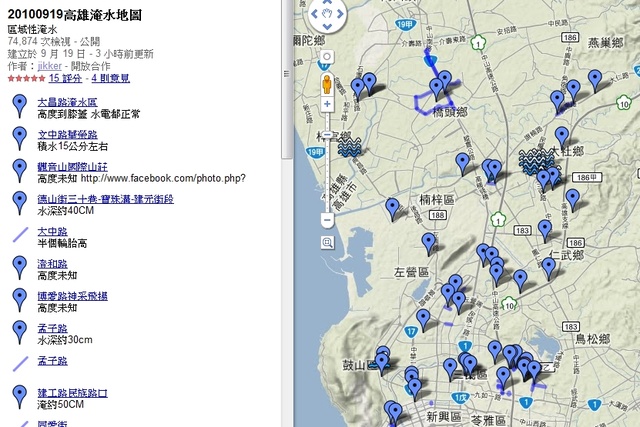Click the pin icon beside 建工路民族路口
Screen dimensions: 640x427
(20, 397)
